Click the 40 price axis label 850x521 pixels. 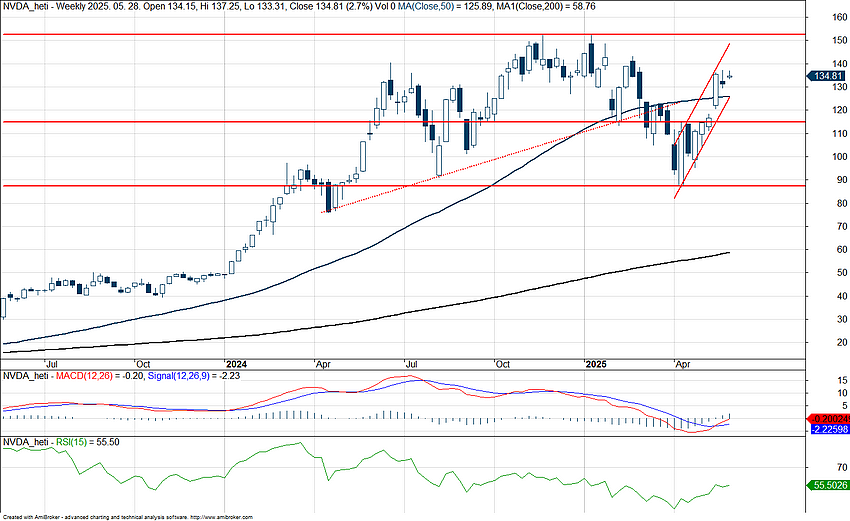842,296
